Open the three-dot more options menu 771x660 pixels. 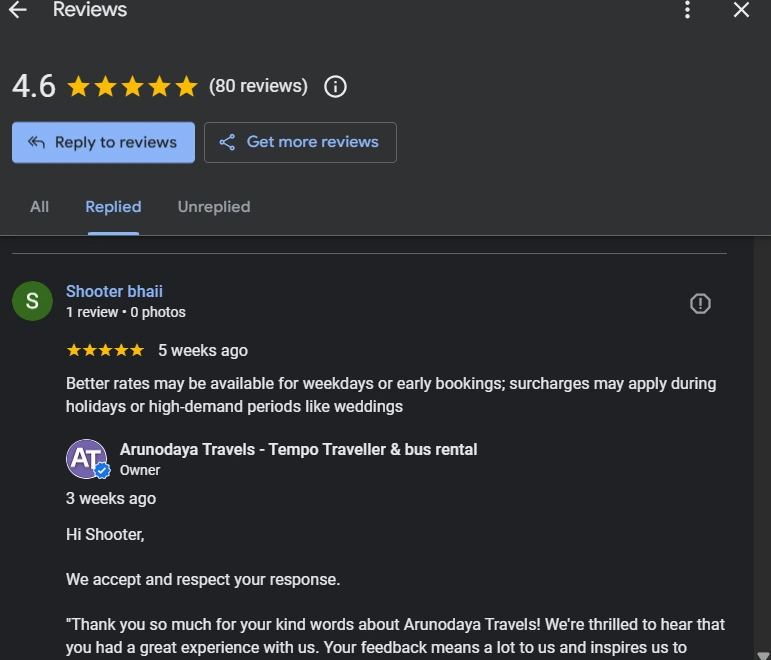[687, 11]
